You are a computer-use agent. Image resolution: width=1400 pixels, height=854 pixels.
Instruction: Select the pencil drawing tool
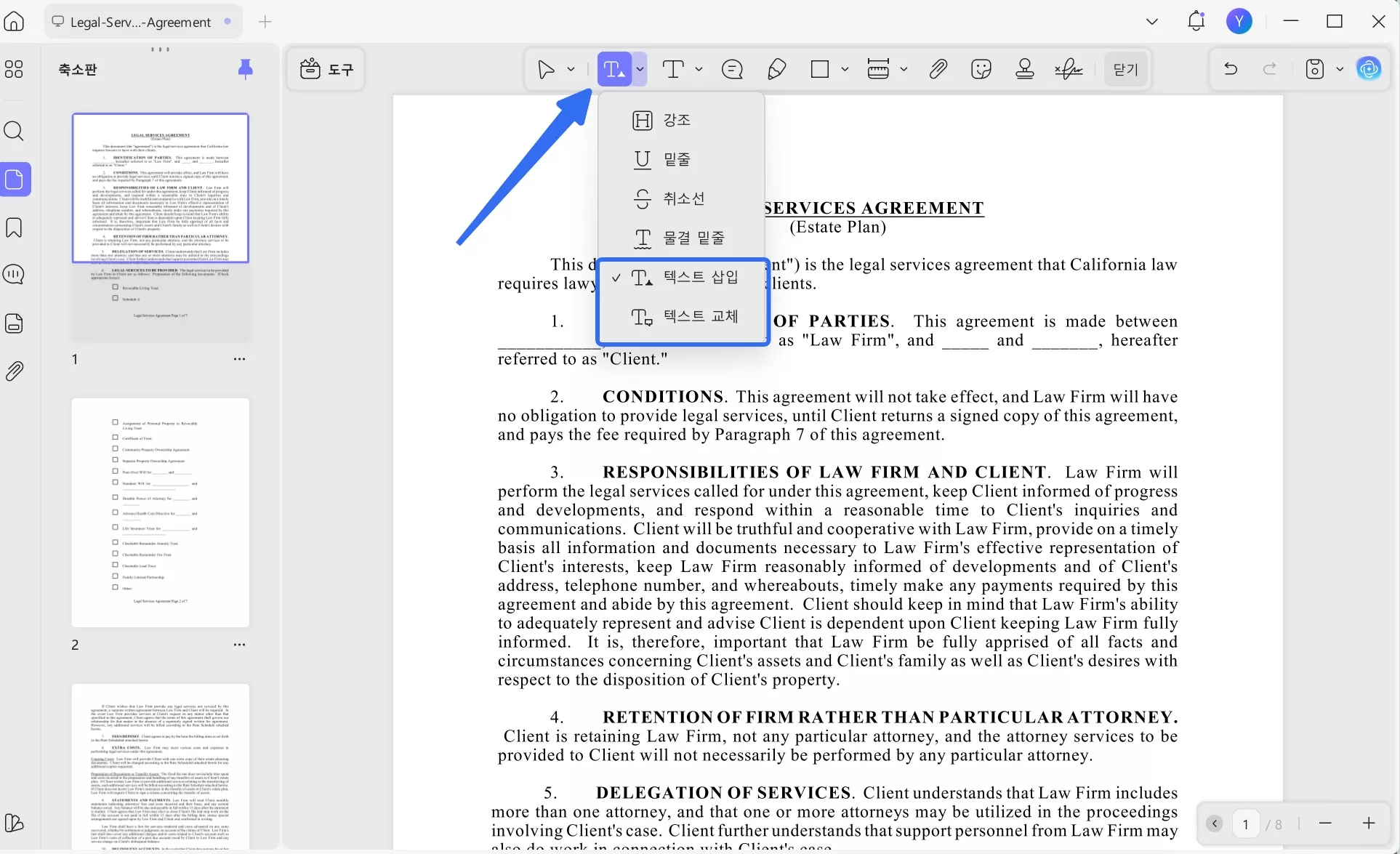tap(776, 69)
